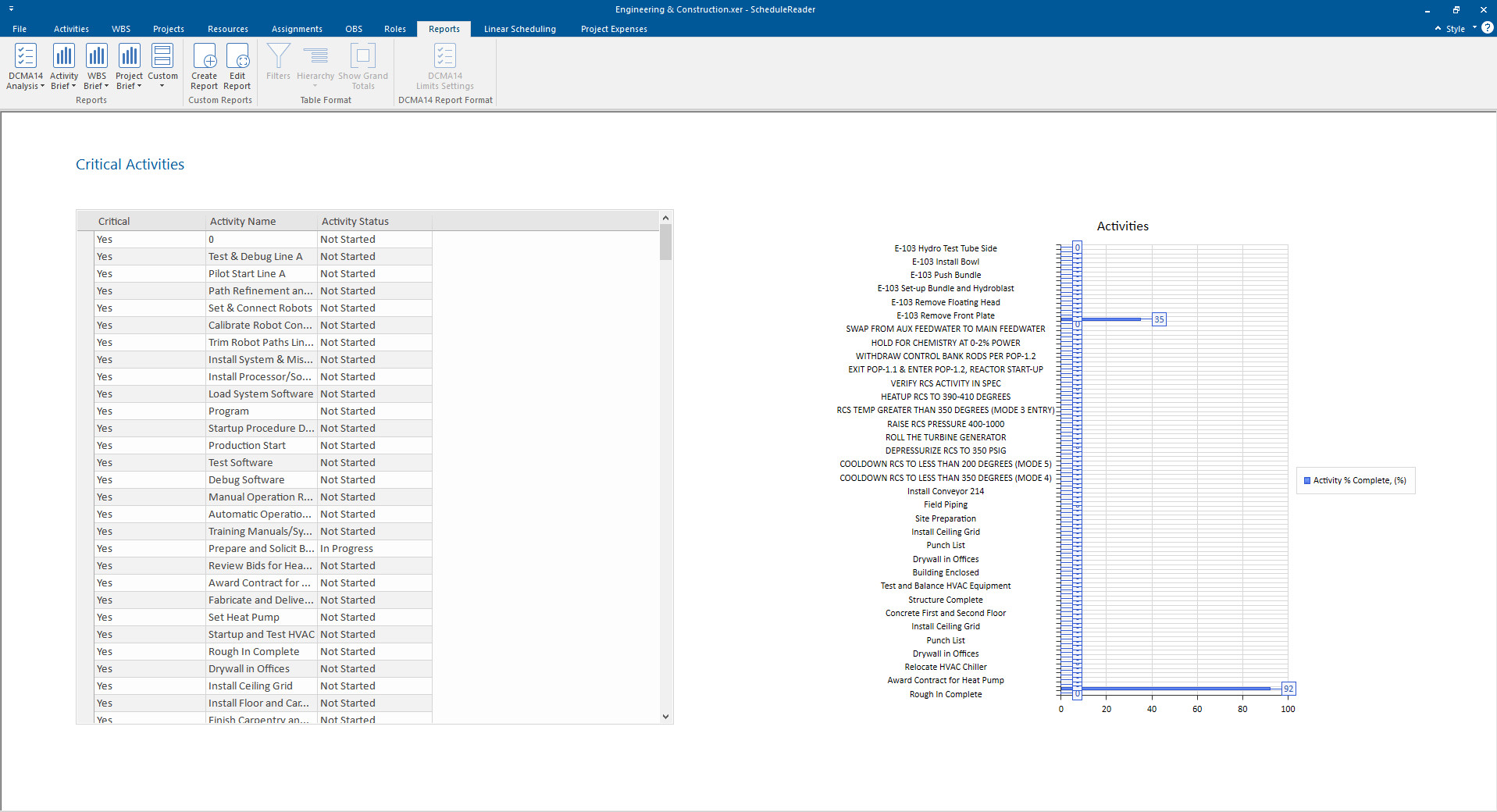Click the Activity Name column header
The width and height of the screenshot is (1497, 812).
(x=261, y=221)
